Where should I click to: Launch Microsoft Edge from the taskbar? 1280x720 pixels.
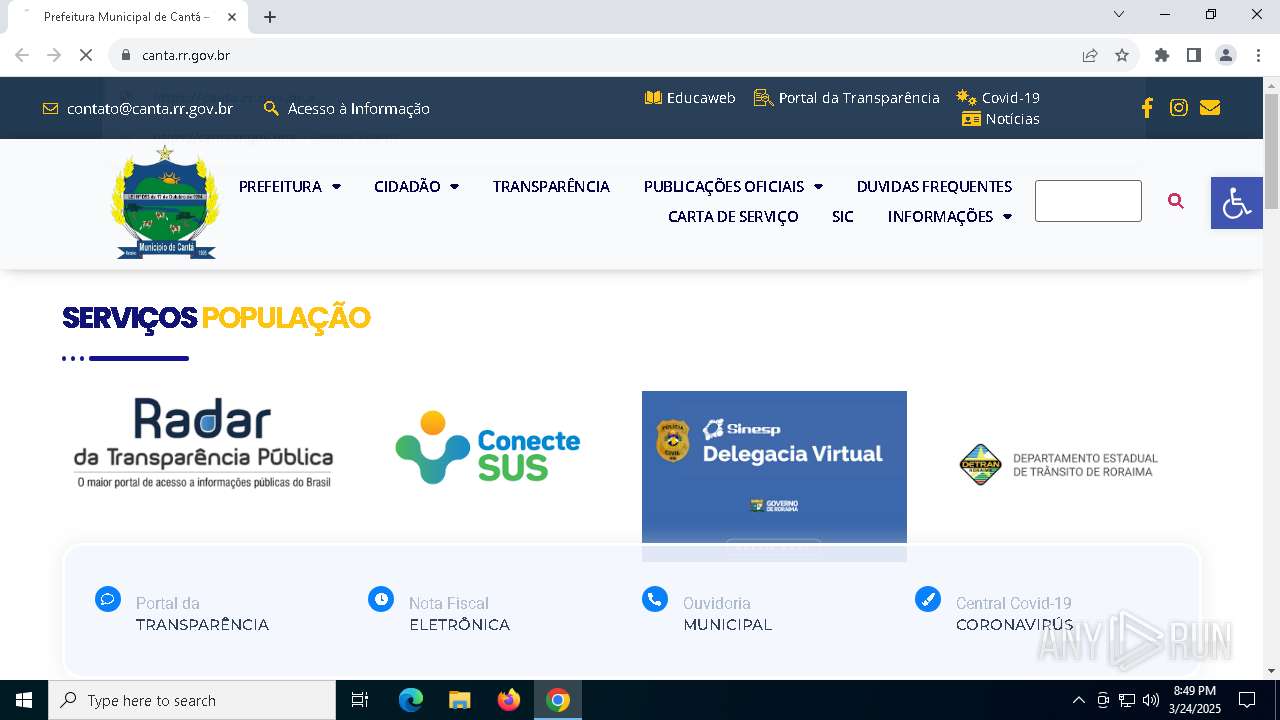click(x=411, y=700)
